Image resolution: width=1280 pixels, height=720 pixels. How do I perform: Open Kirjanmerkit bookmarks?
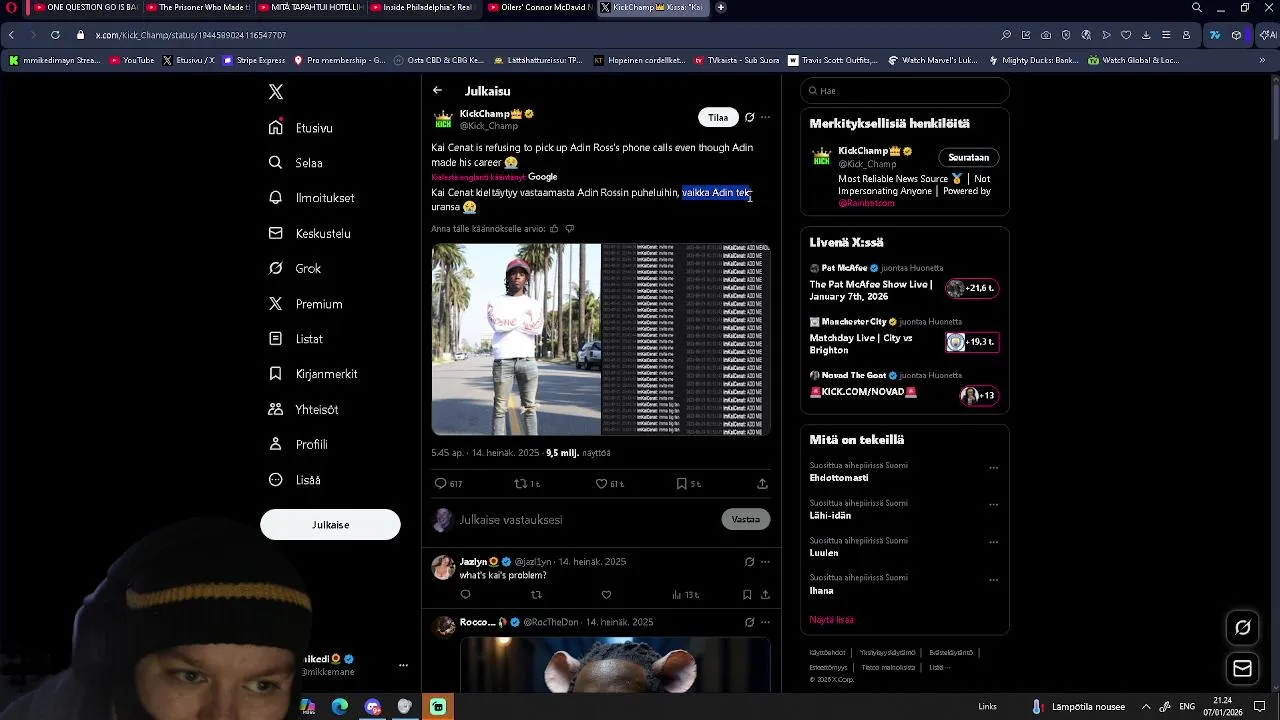pyautogui.click(x=313, y=374)
